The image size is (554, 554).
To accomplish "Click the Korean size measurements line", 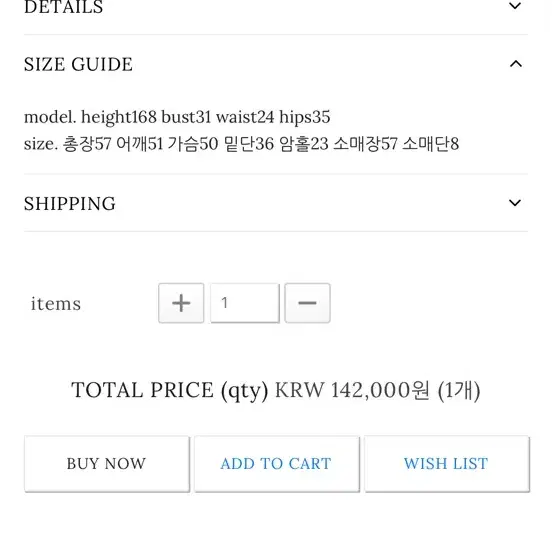I will tap(241, 144).
